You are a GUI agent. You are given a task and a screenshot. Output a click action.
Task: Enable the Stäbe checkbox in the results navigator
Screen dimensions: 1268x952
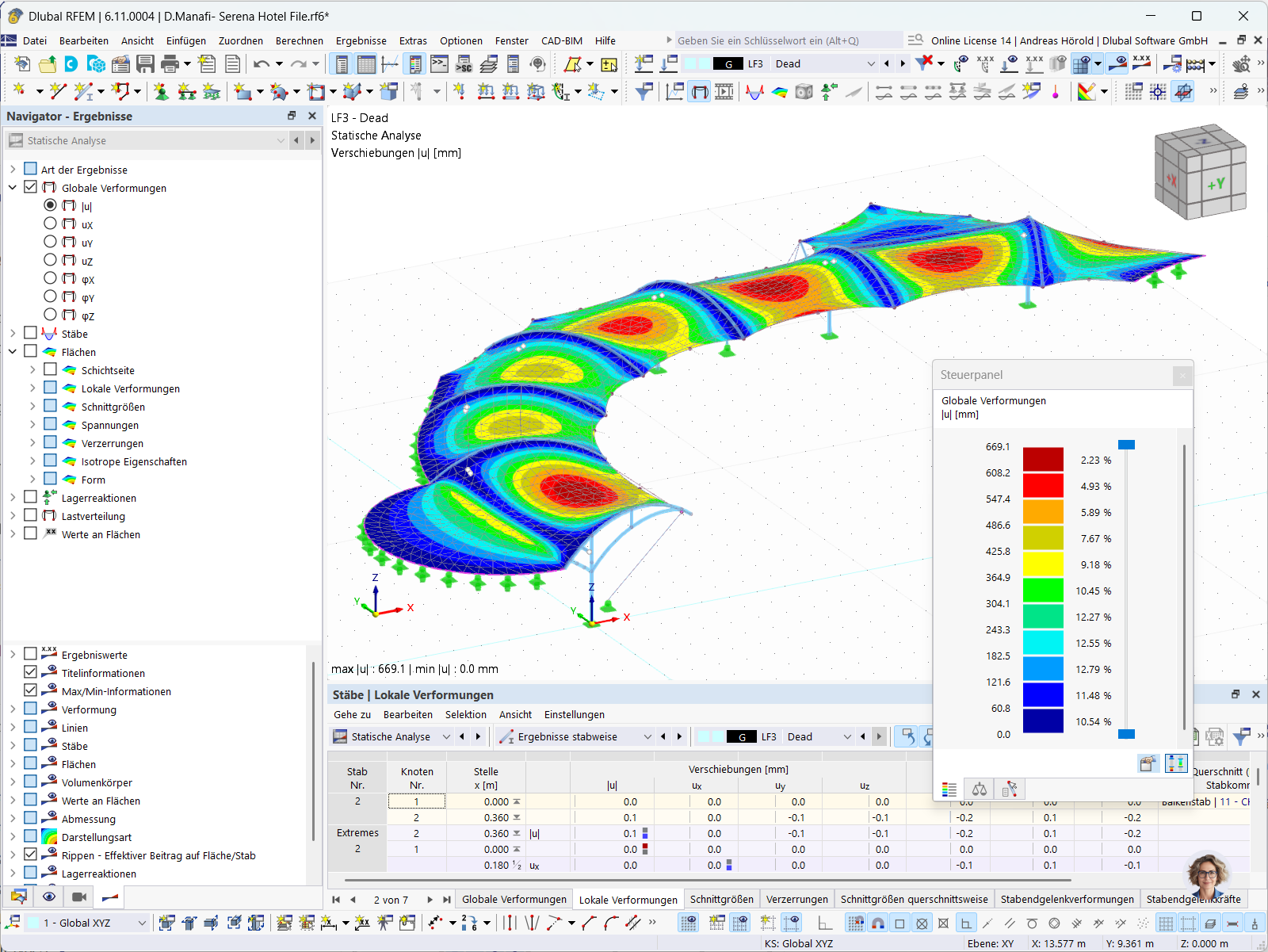pos(30,333)
